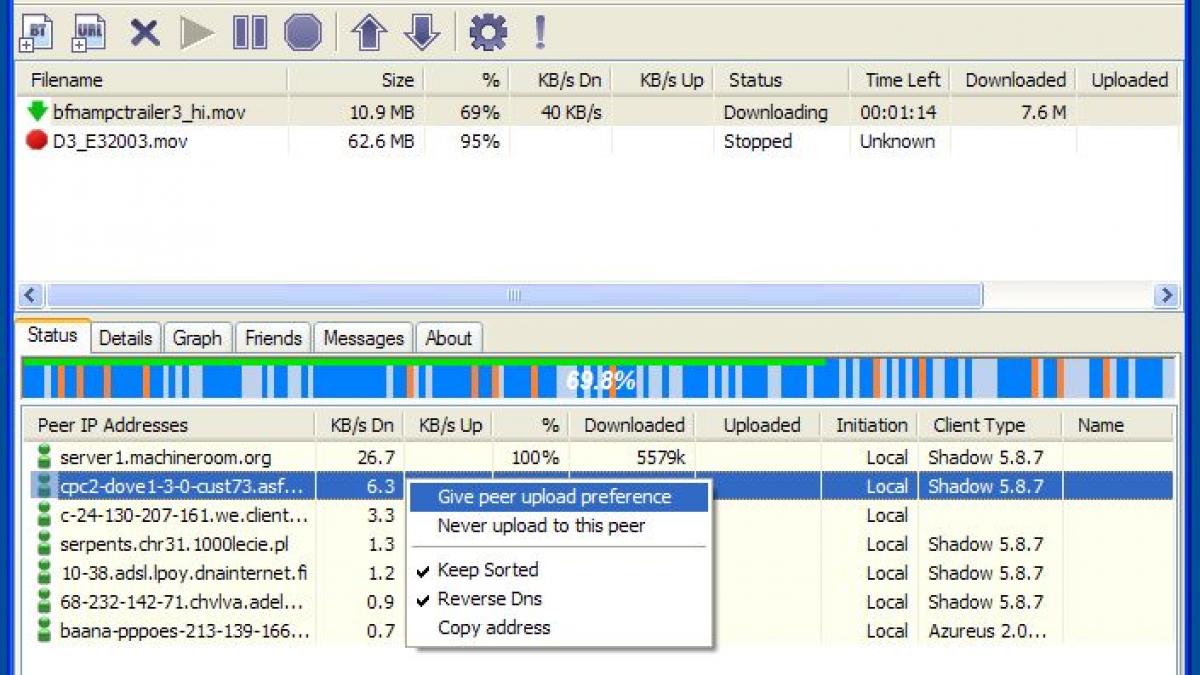
Task: Click the horizontal scrollbar right arrow
Action: (1167, 295)
